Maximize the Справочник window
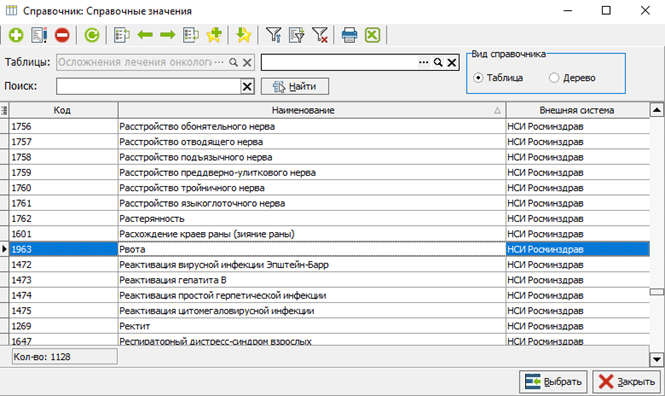Viewport: 665px width, 396px height. coord(606,11)
